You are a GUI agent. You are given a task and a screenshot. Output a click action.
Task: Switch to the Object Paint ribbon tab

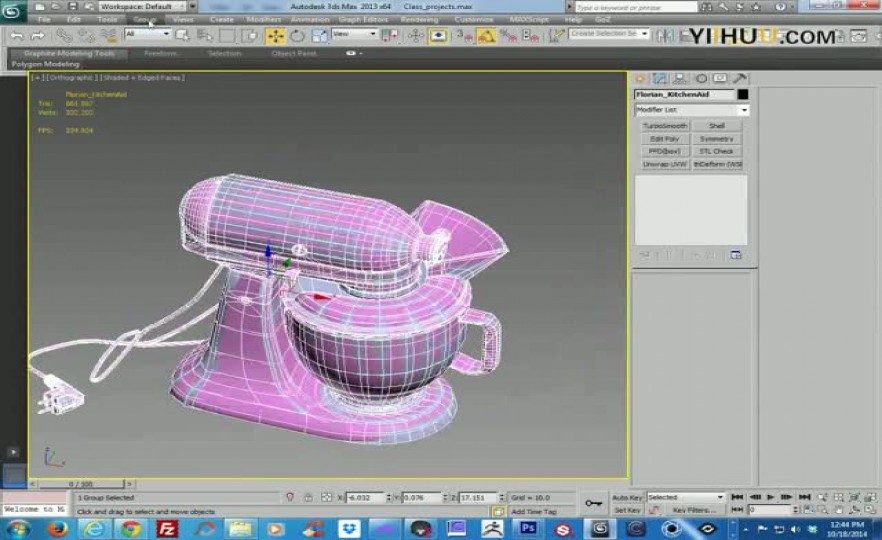tap(294, 53)
